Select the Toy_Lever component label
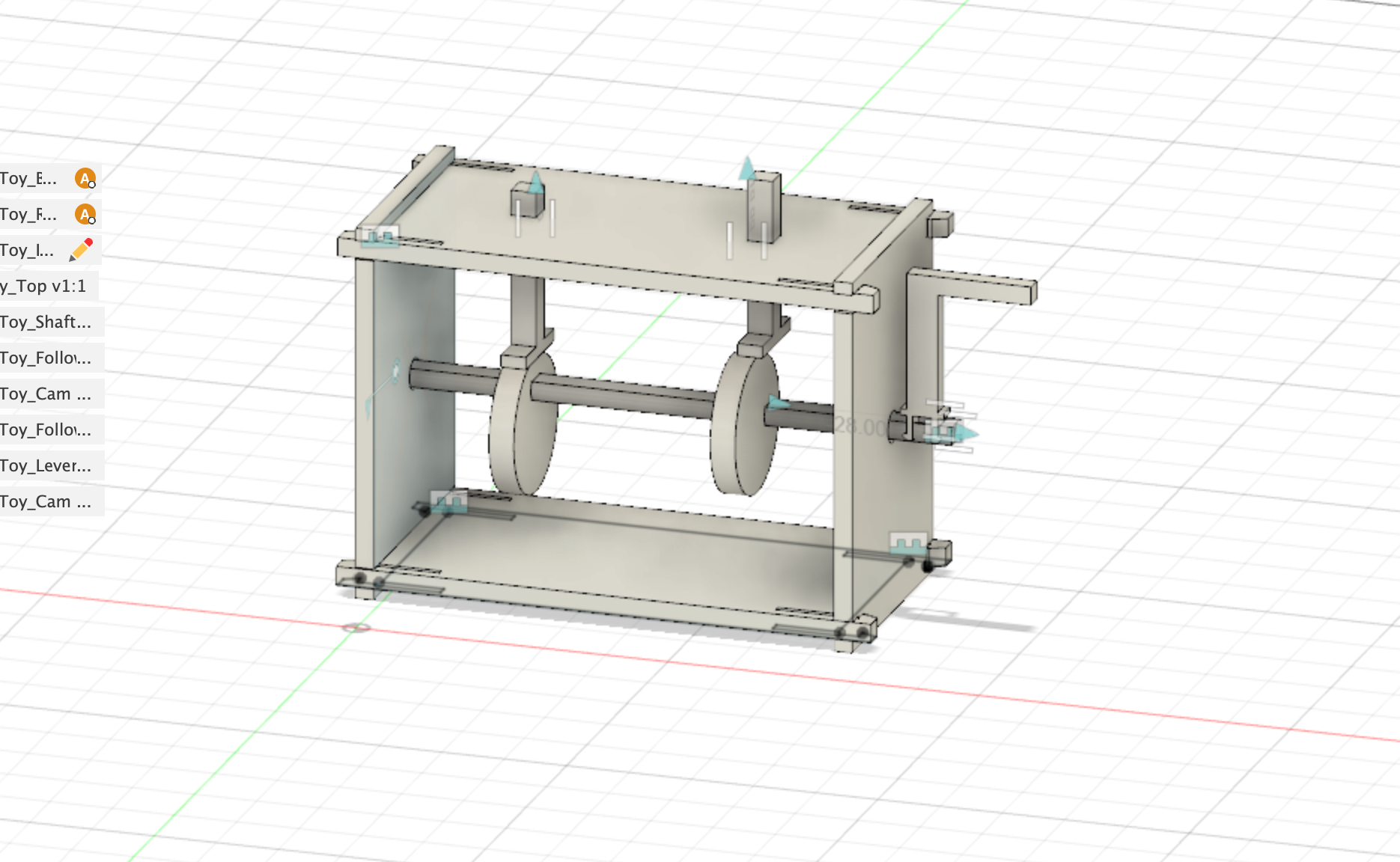The image size is (1400, 862). 45,465
